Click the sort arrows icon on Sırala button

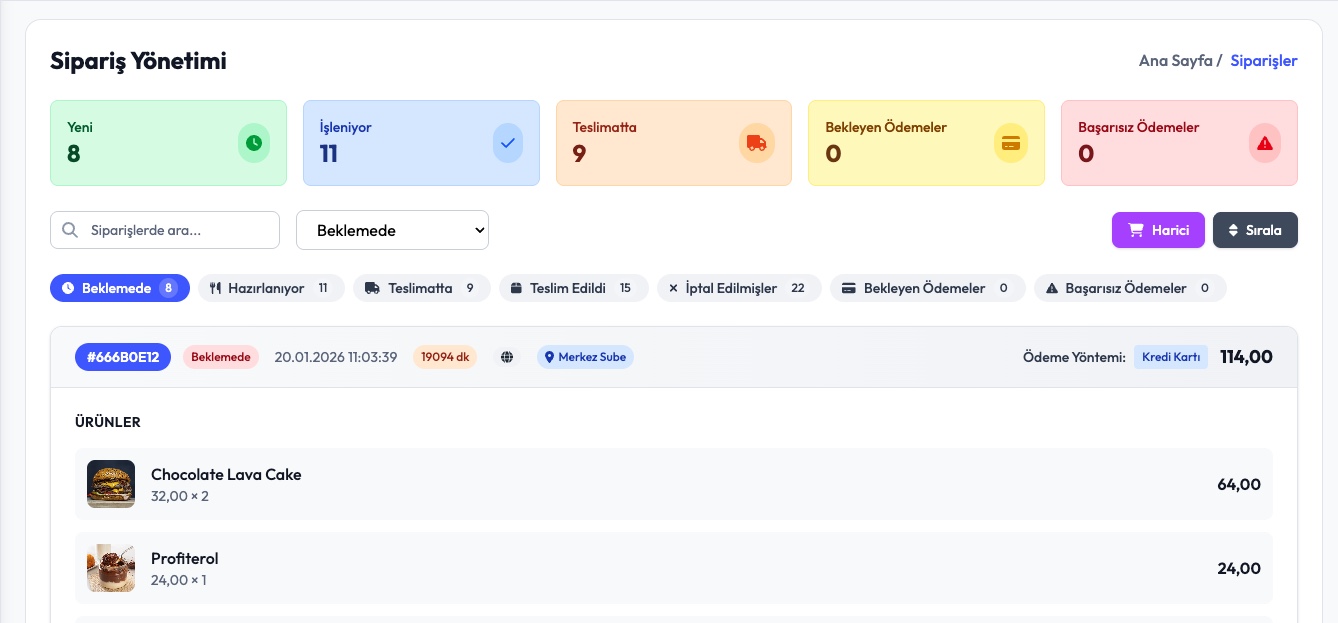1233,229
